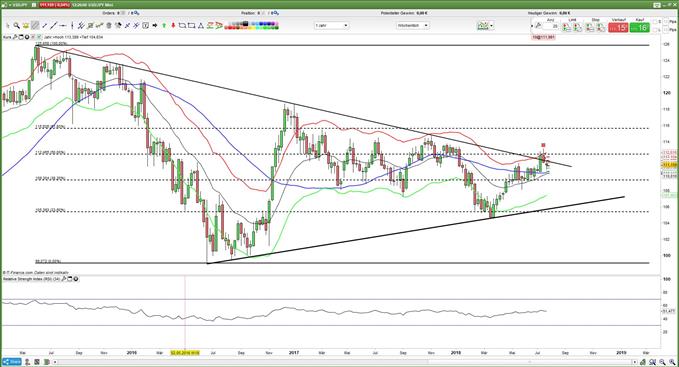Pick red from the color palette

[230, 27]
